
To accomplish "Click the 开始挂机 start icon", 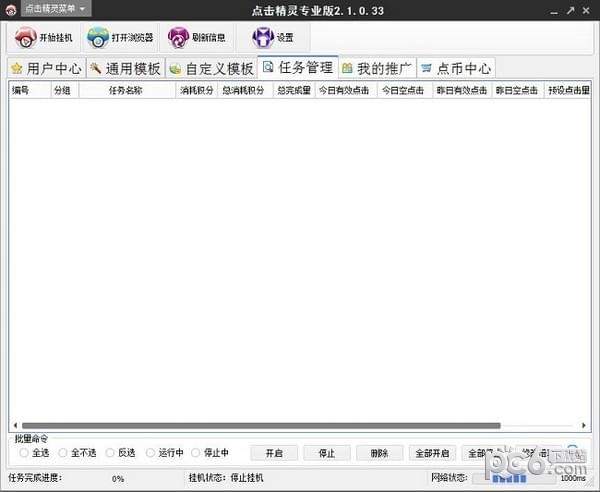I will pos(25,38).
